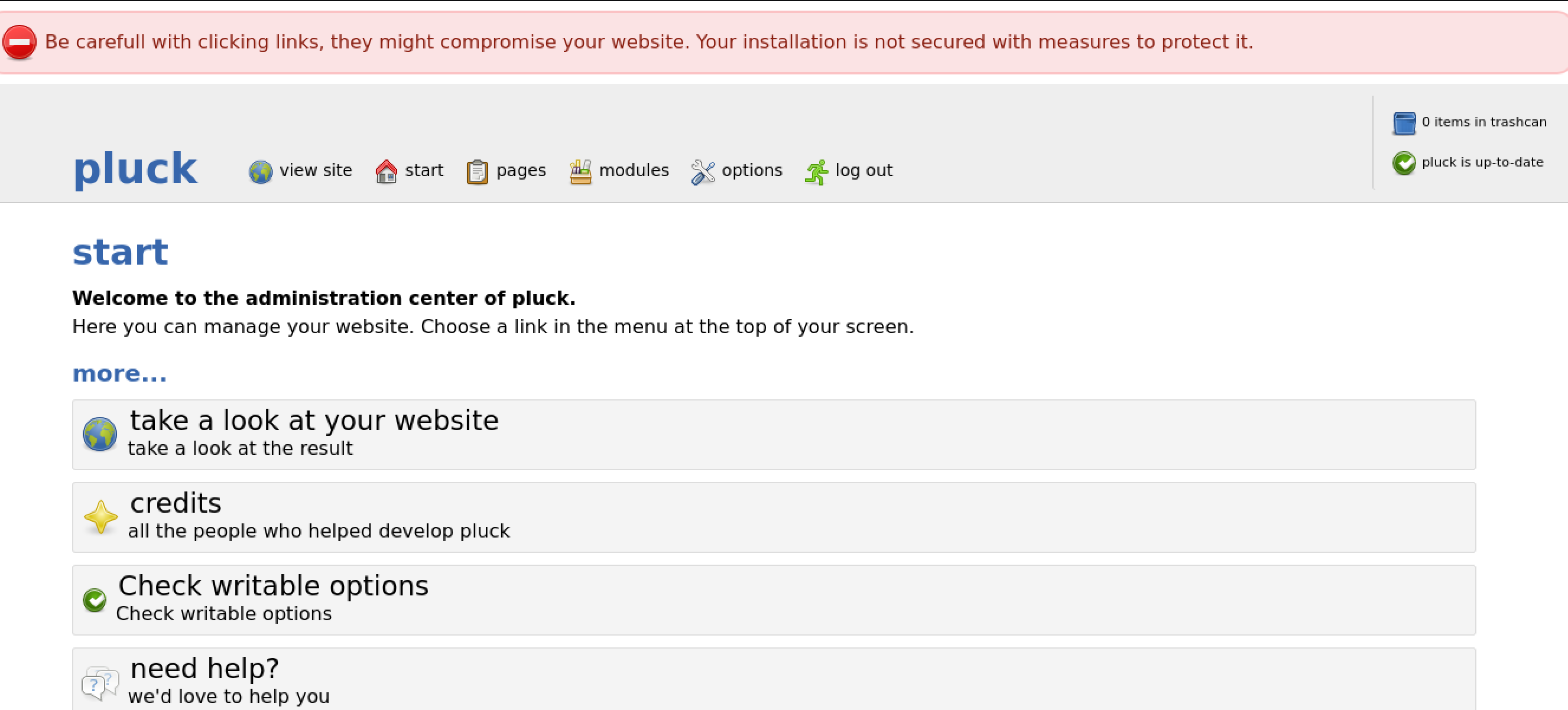This screenshot has width=1568, height=710.
Task: Click the globe icon beside view site
Action: 261,171
